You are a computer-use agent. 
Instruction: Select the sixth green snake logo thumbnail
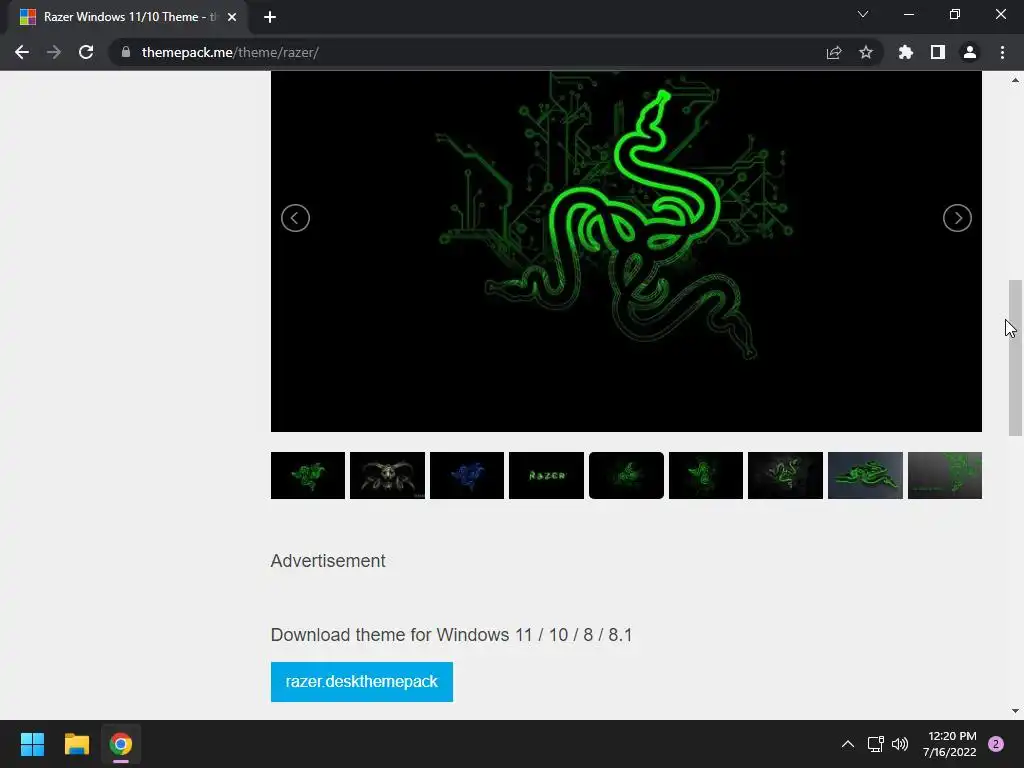coord(706,475)
